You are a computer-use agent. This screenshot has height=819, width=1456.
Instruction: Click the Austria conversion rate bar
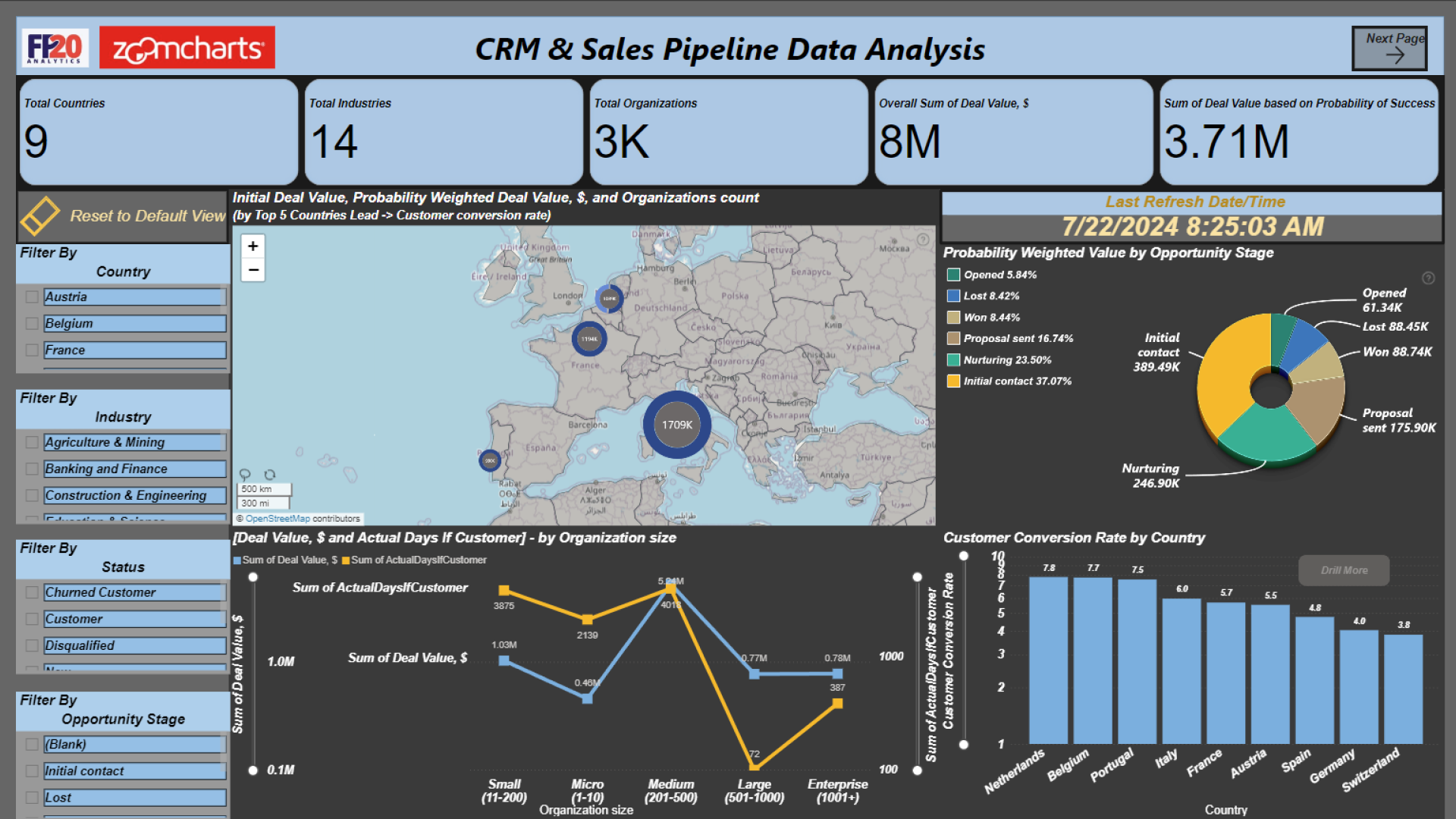(x=1270, y=674)
